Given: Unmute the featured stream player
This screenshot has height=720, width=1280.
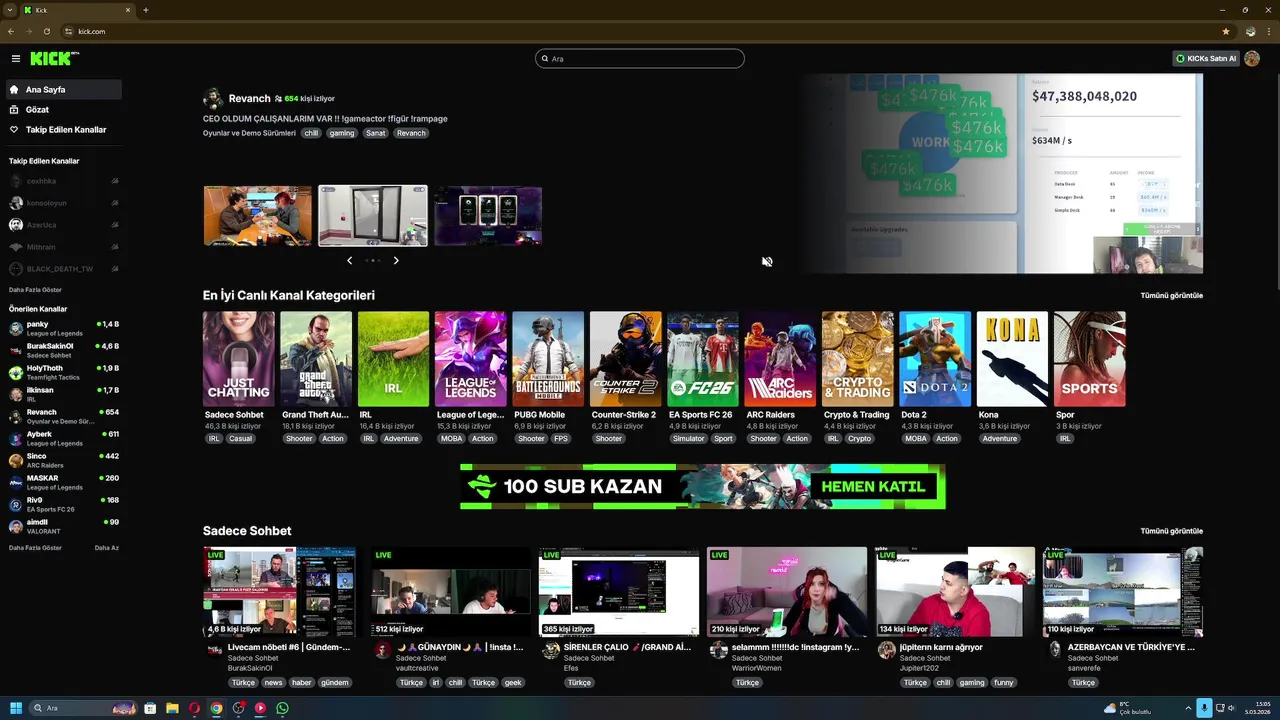Looking at the screenshot, I should pos(767,262).
